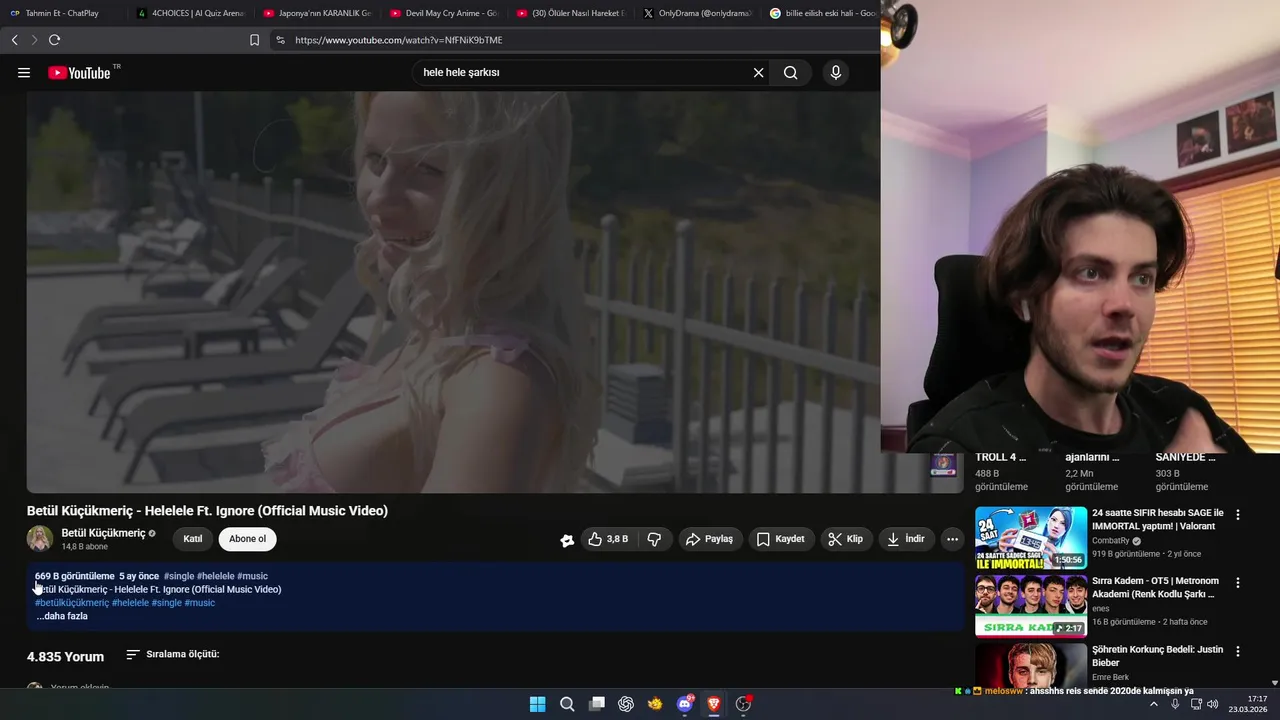Switch to the 4CHOICES AI Quiz Arena tab

point(190,13)
